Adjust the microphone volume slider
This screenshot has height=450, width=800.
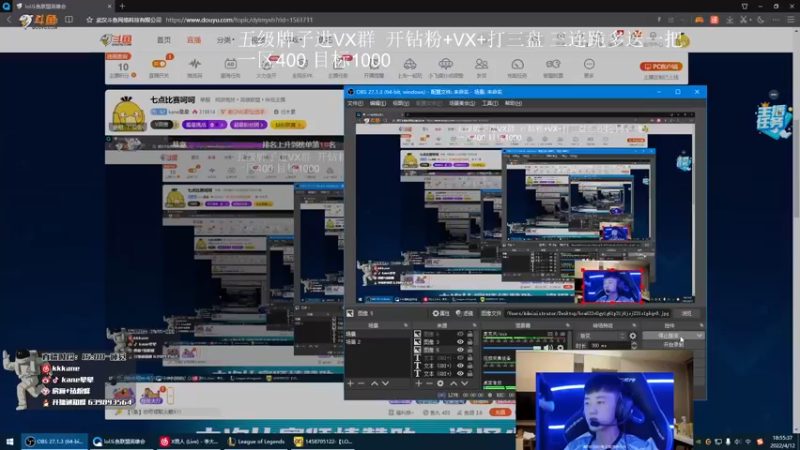click(512, 347)
